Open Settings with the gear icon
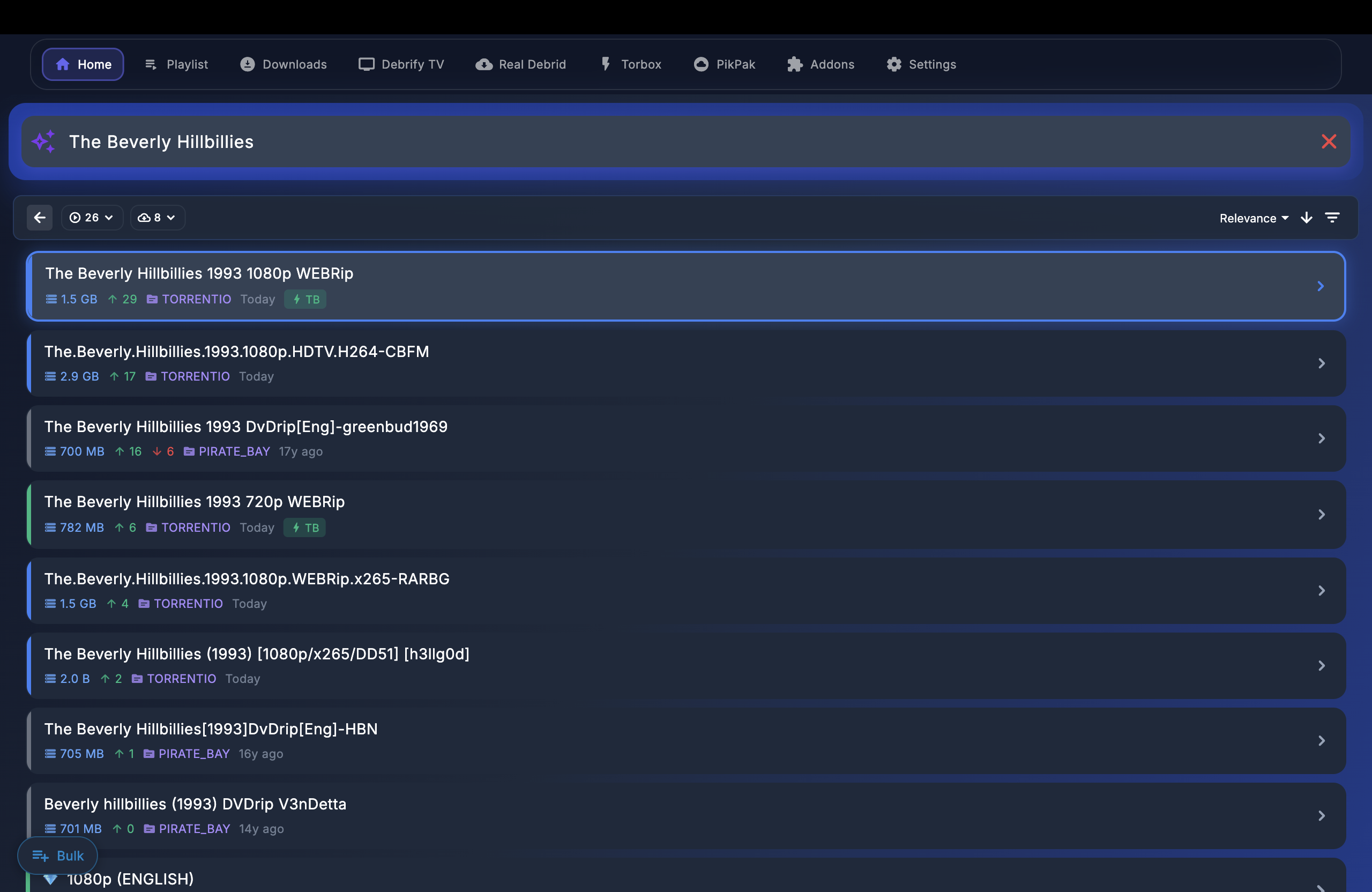 pyautogui.click(x=894, y=64)
